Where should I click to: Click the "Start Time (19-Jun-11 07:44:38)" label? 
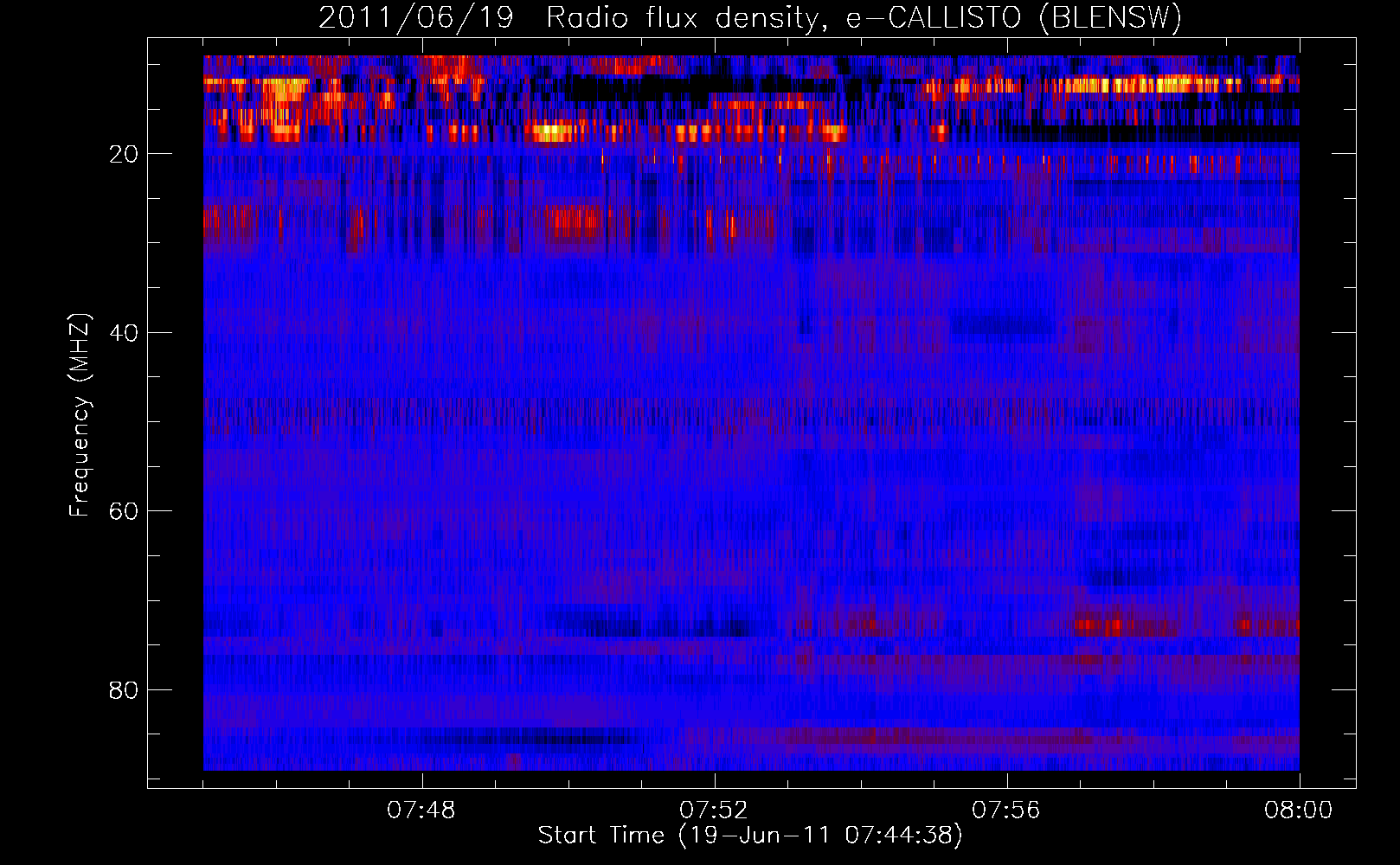(x=750, y=836)
